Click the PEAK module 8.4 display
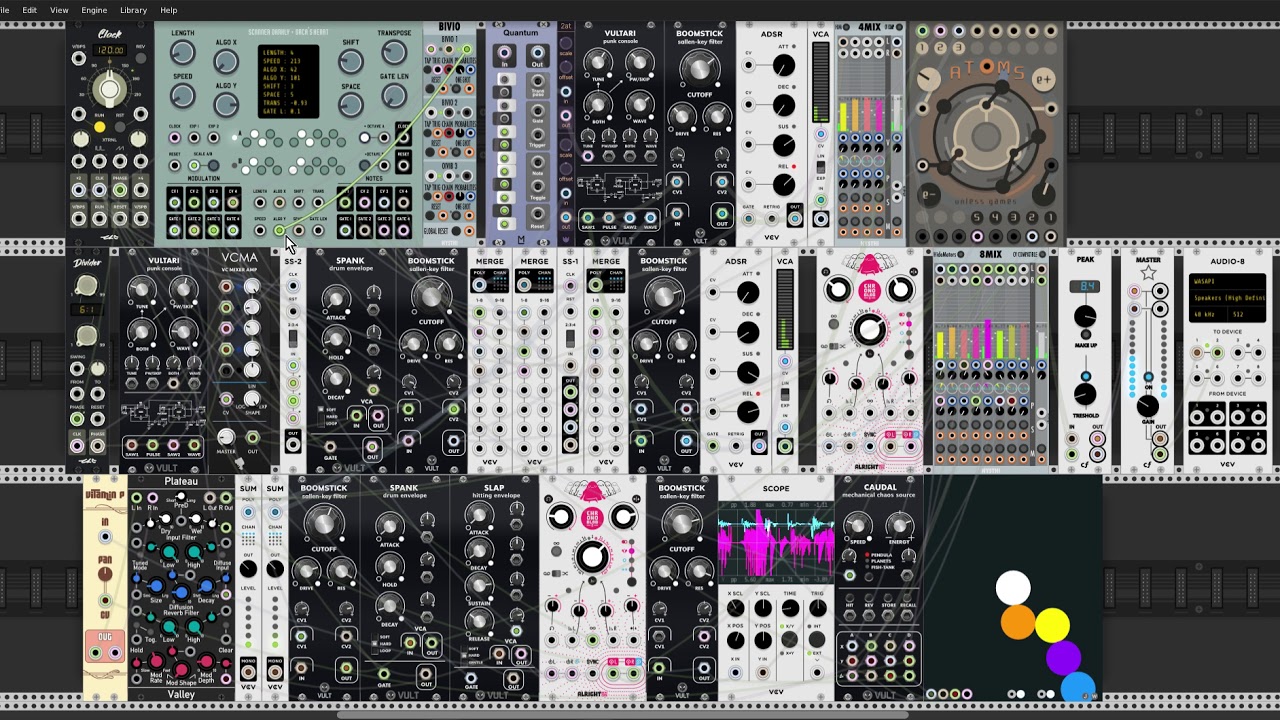This screenshot has height=720, width=1280. (x=1085, y=286)
